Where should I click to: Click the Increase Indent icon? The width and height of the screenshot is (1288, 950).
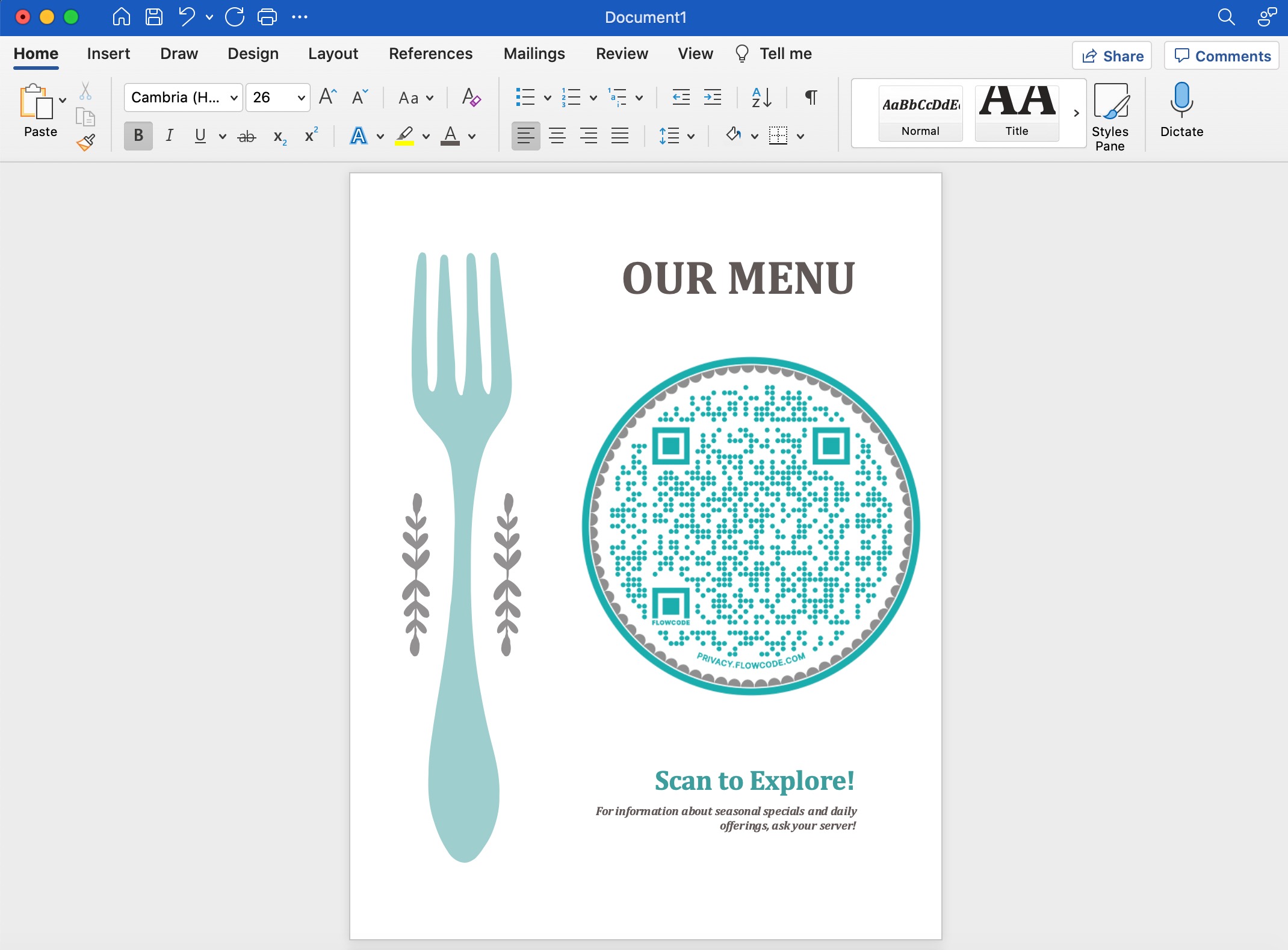[x=713, y=98]
